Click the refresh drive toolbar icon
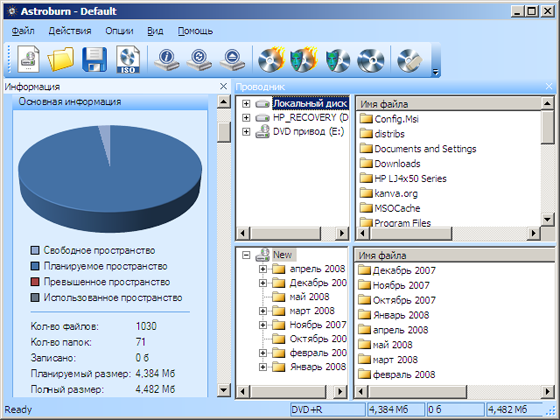Screen dimensions: 560x420 (199, 60)
